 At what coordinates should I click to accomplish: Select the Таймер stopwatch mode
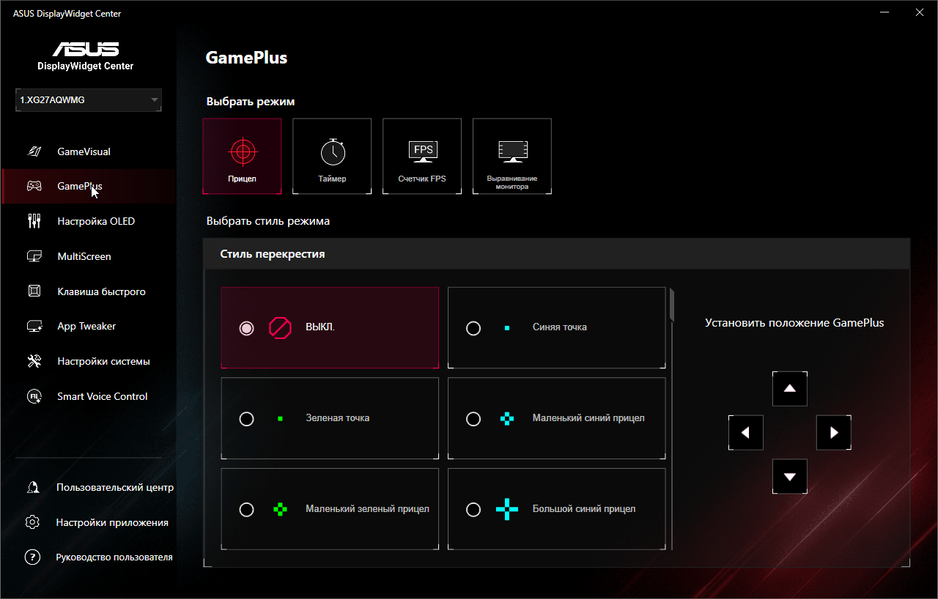tap(332, 156)
